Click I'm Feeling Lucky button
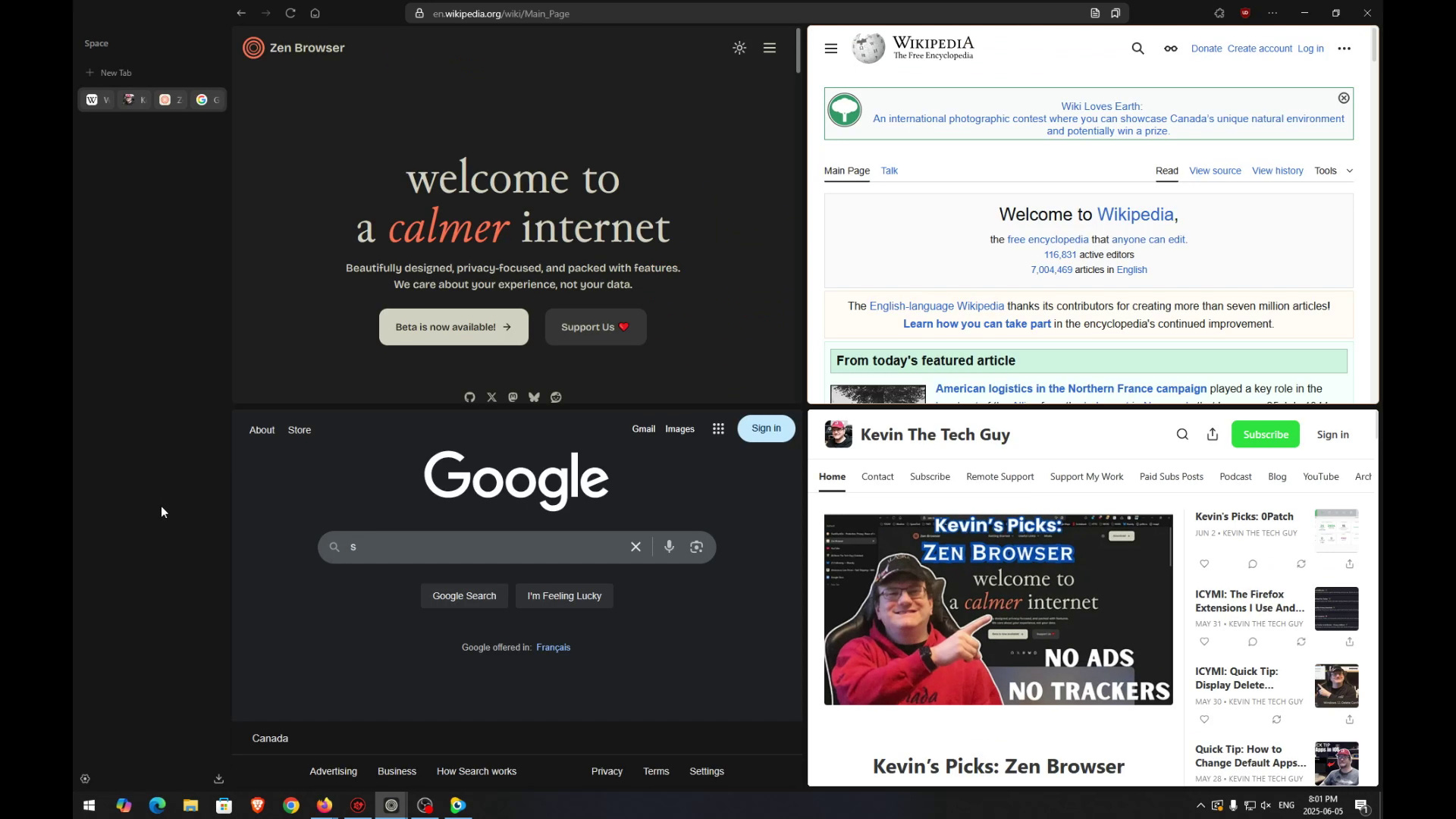1456x819 pixels. (564, 596)
